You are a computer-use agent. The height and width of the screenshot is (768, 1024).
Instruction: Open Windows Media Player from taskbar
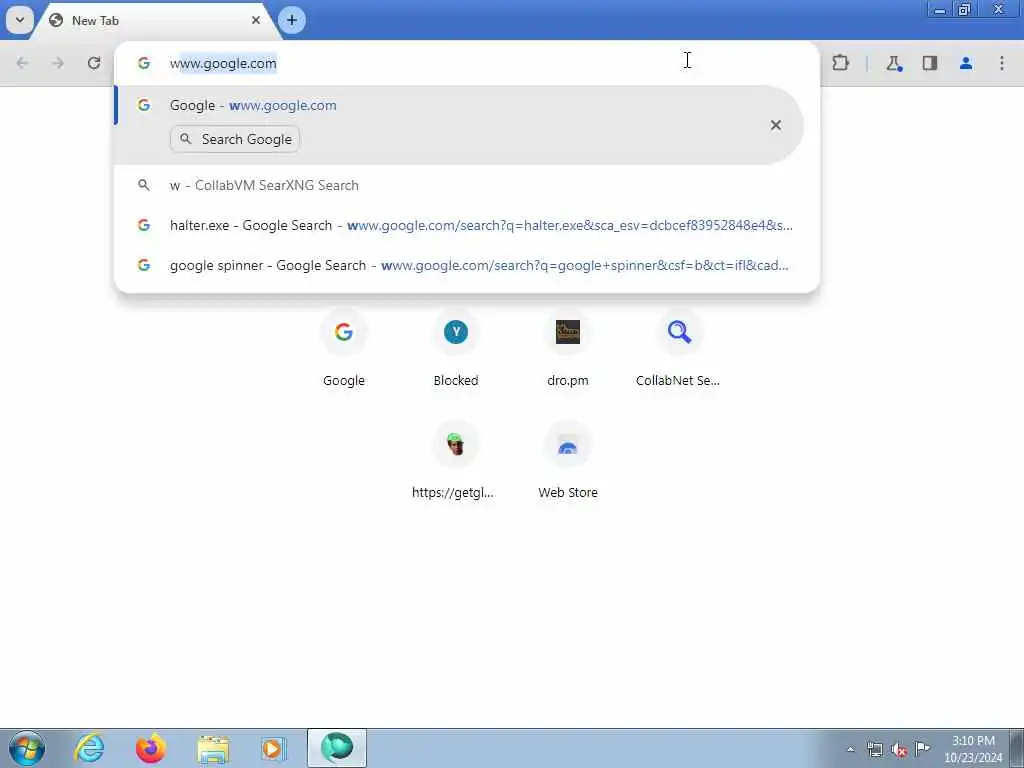point(274,748)
